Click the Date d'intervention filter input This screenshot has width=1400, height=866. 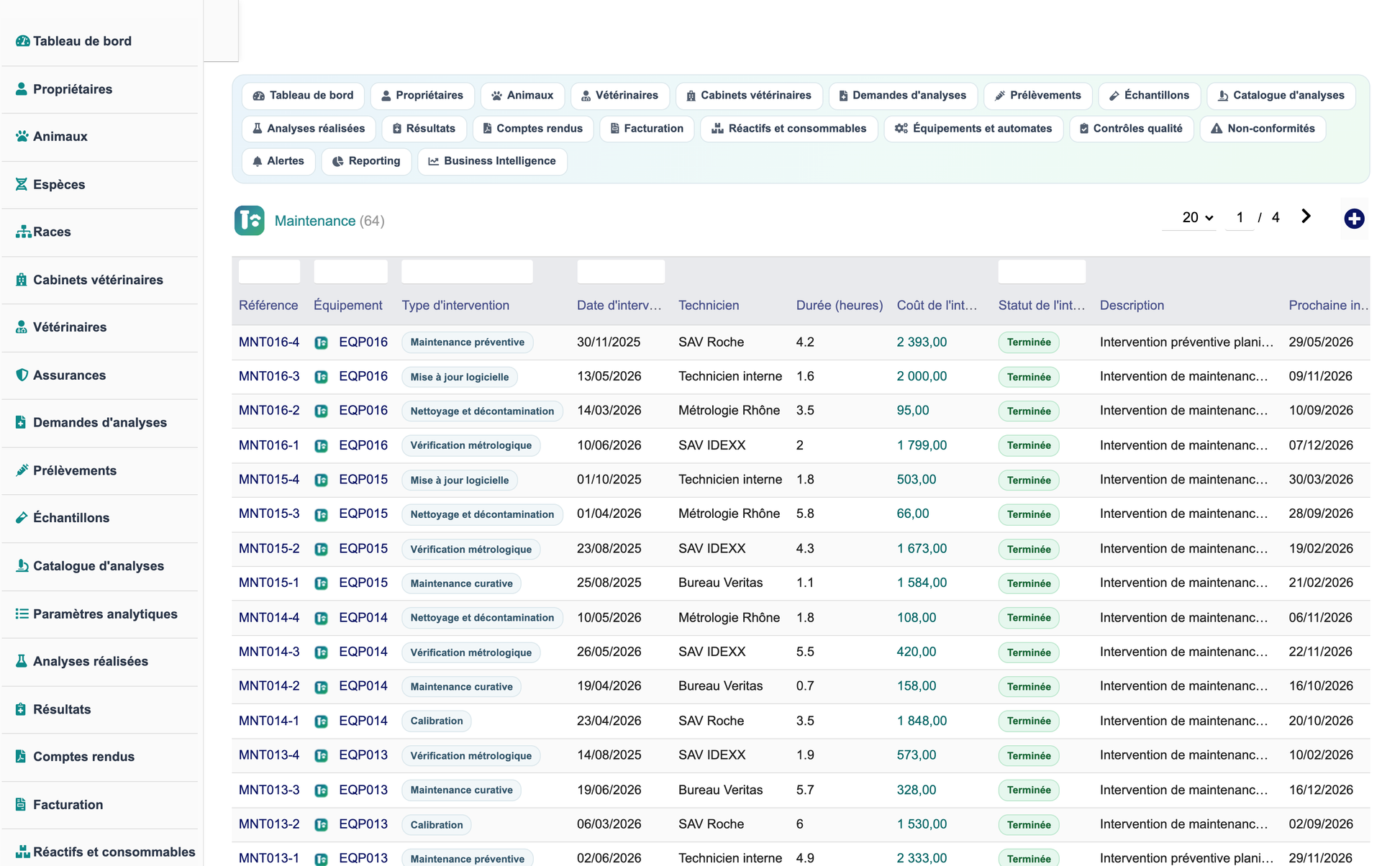coord(621,272)
